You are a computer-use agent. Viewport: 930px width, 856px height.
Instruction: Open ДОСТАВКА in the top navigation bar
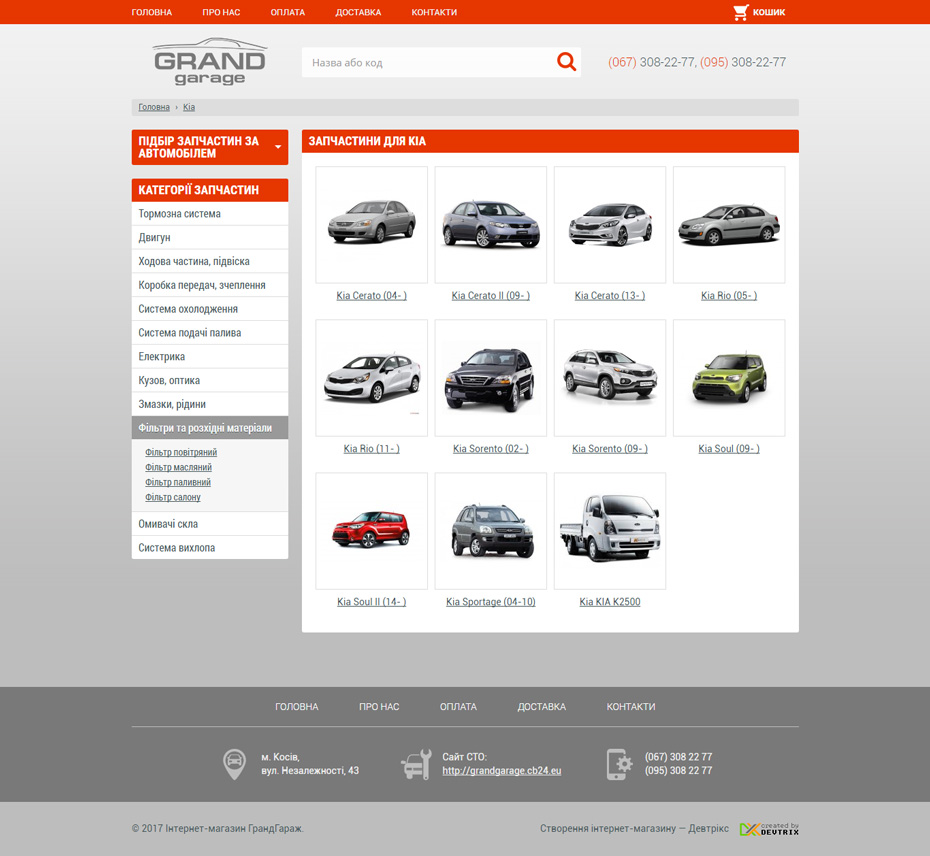point(358,12)
